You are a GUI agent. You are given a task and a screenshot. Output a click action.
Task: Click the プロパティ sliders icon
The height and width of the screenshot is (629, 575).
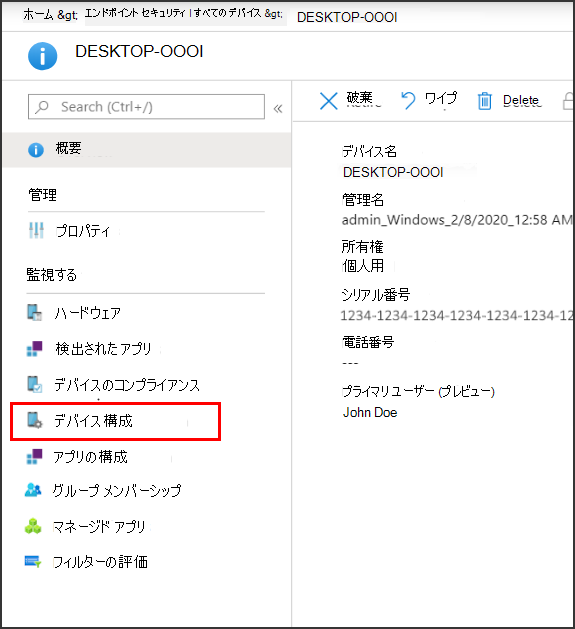point(36,230)
